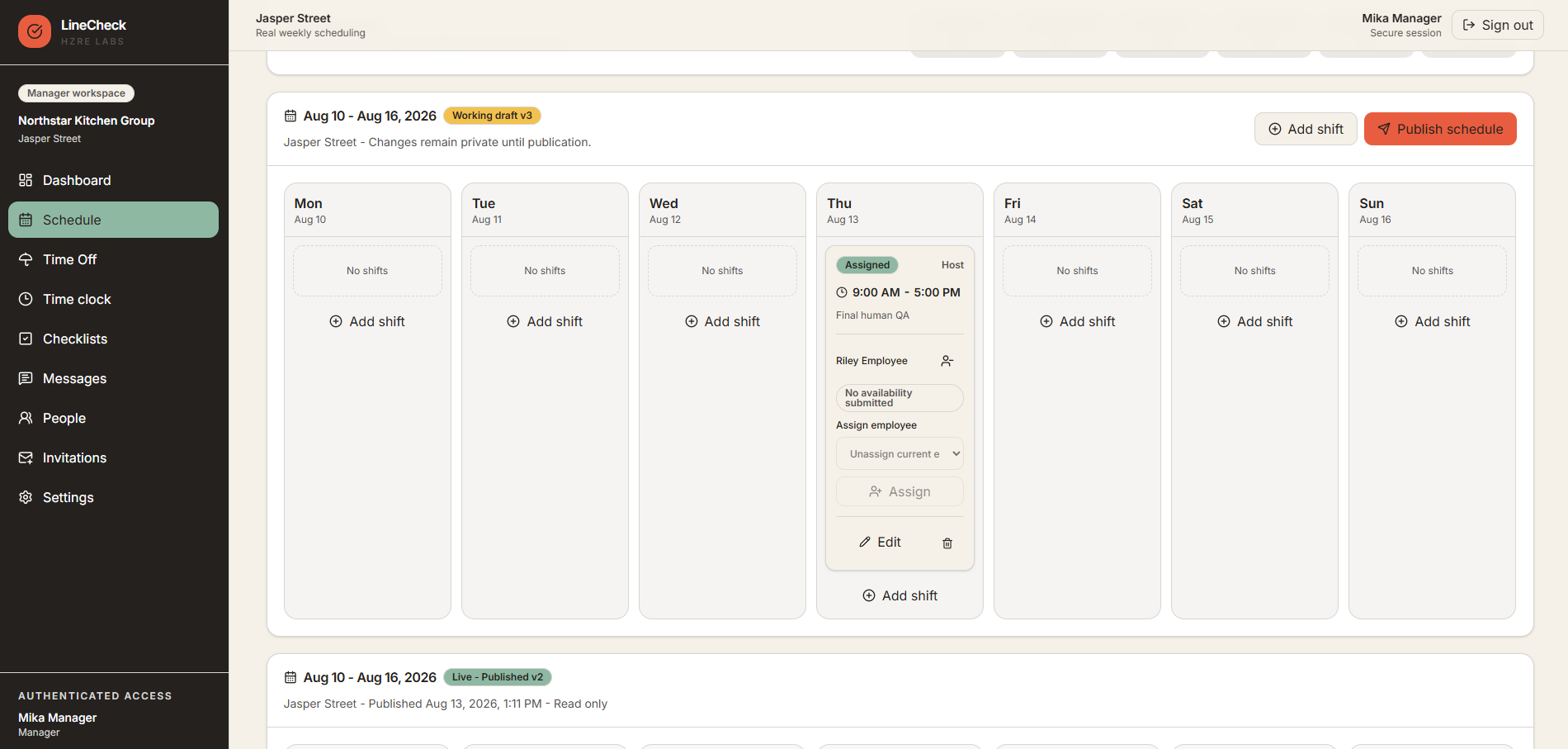Click the Riley Employee name
1568x749 pixels.
(871, 361)
